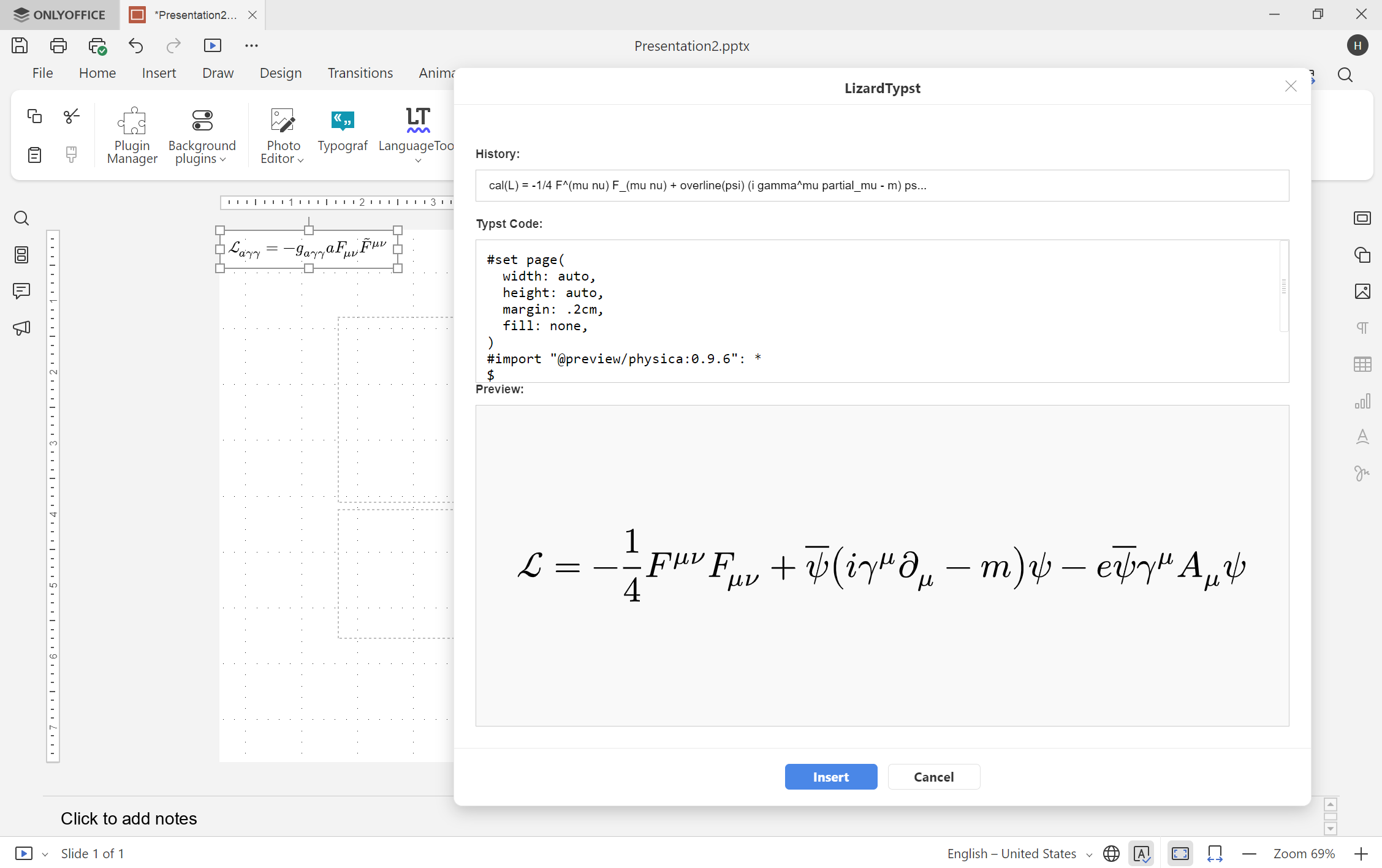Open the Typograf plugin
This screenshot has height=868, width=1382.
point(343,132)
